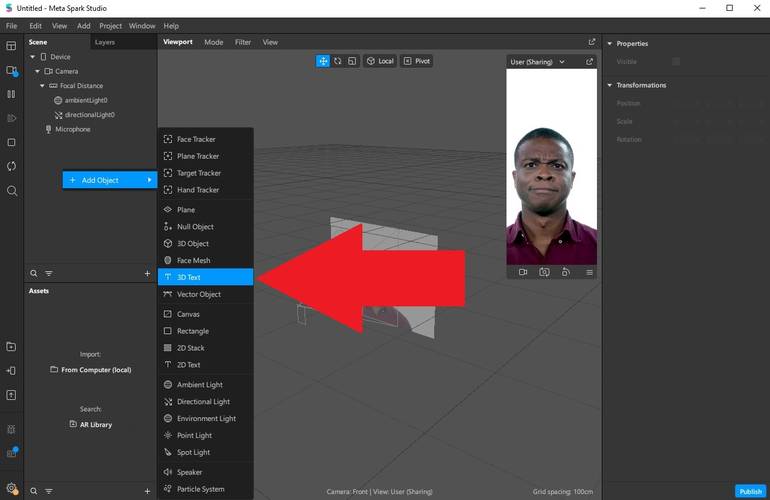This screenshot has width=770, height=500.
Task: Click the rotate device icon under simulator
Action: pyautogui.click(x=566, y=272)
